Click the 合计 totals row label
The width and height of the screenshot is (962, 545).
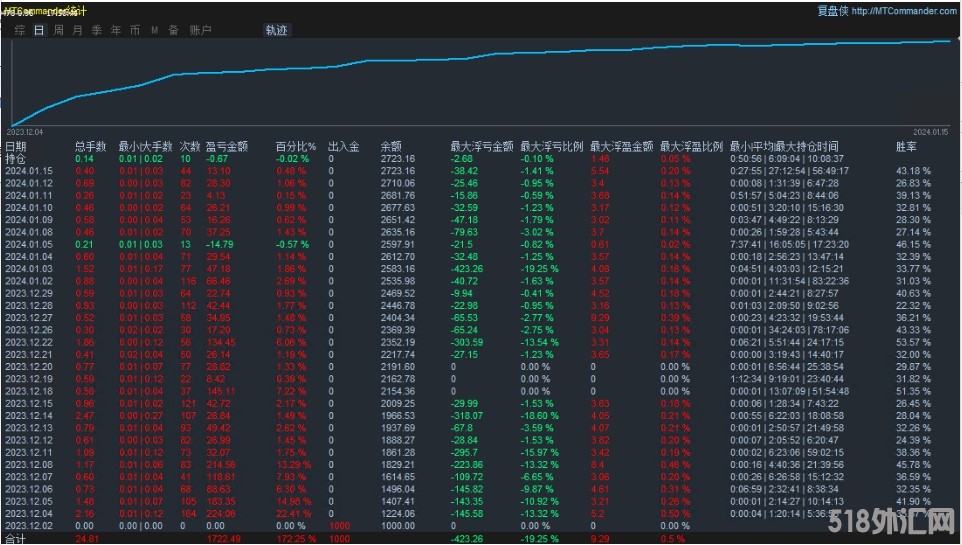[x=15, y=539]
